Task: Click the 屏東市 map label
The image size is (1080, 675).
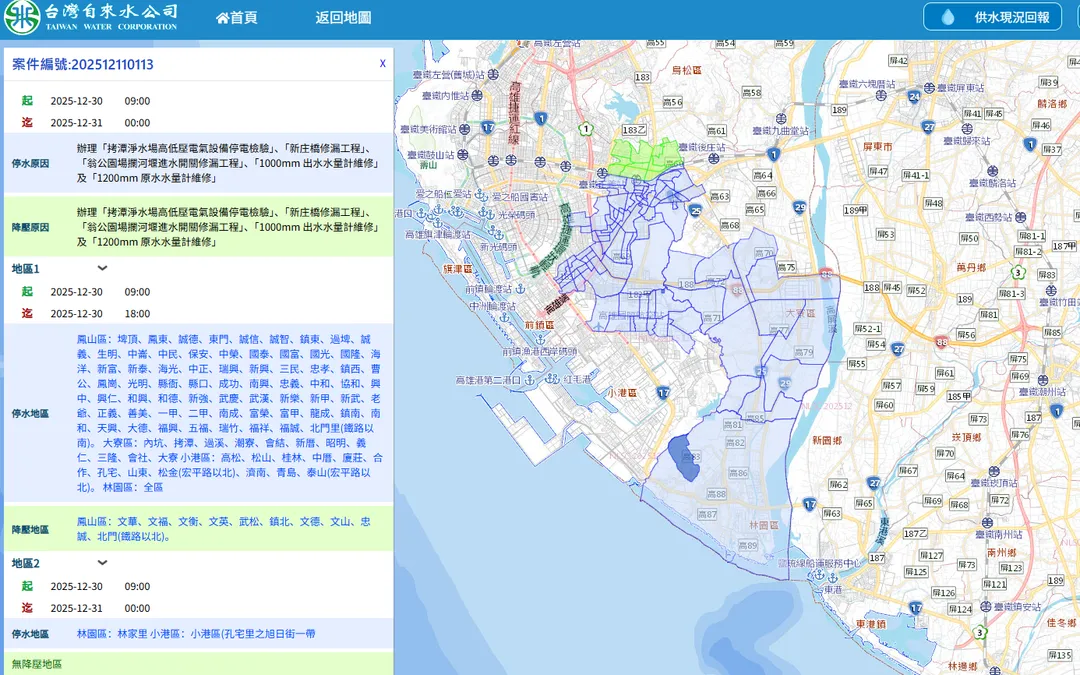Action: [878, 147]
